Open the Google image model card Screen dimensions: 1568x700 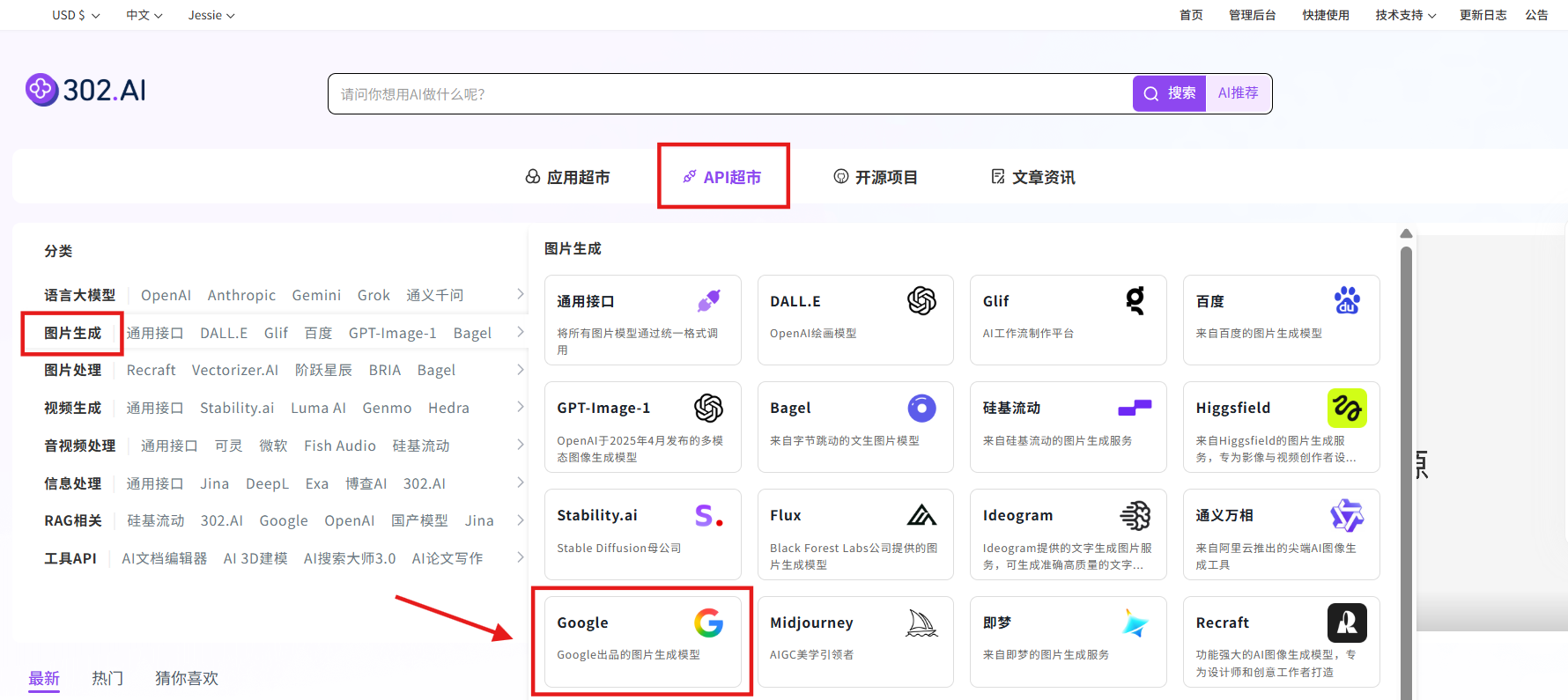pyautogui.click(x=642, y=641)
